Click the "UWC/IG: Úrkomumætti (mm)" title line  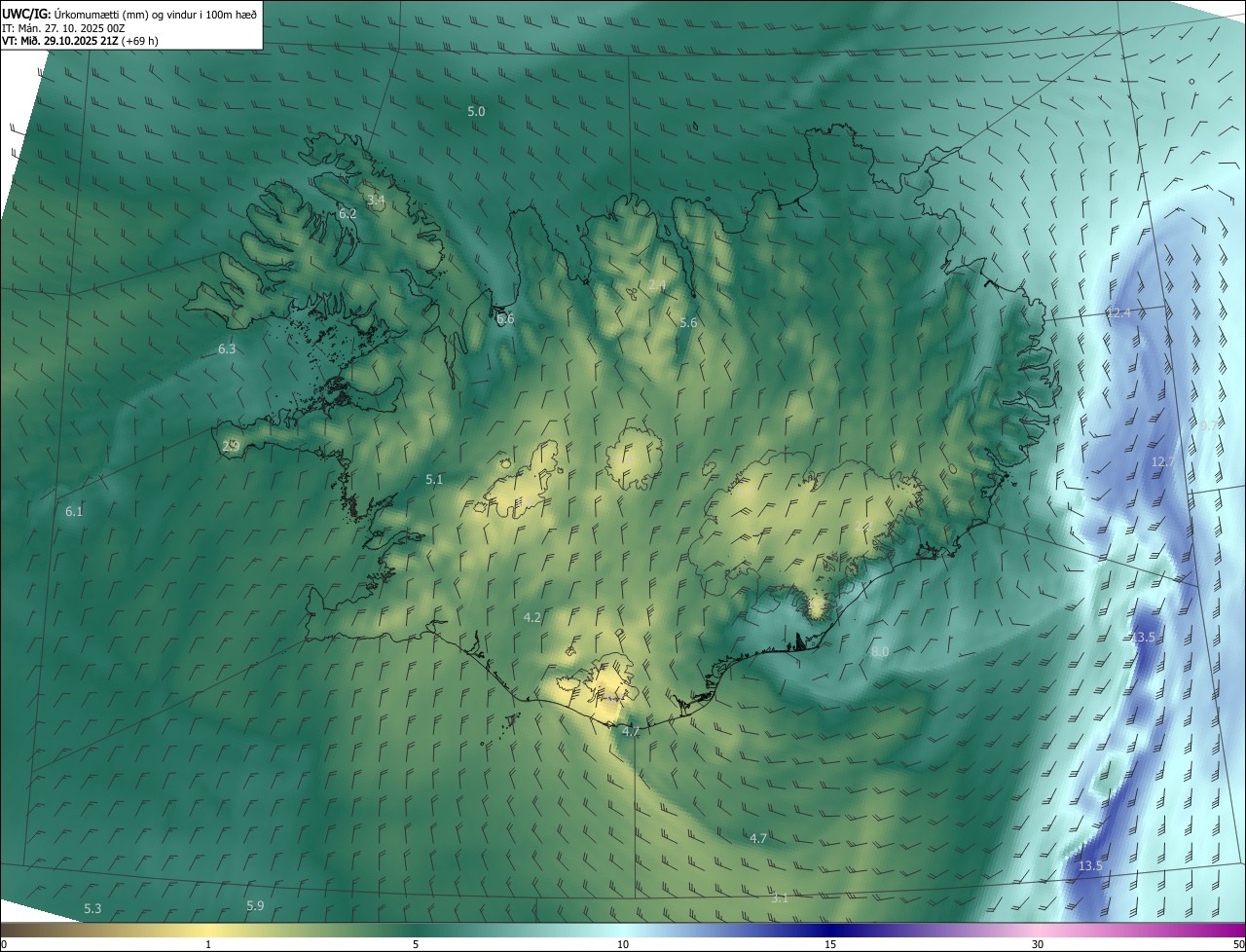(x=128, y=14)
